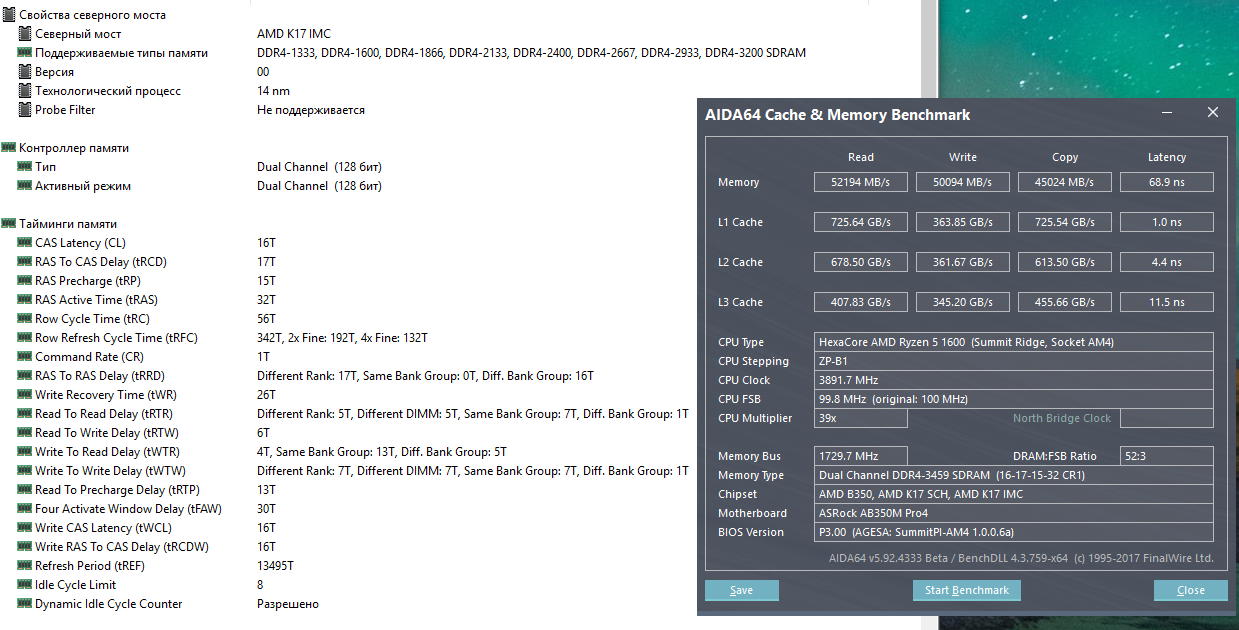
Task: Click memory icon beside Read To Write Delay
Action: [x=26, y=433]
